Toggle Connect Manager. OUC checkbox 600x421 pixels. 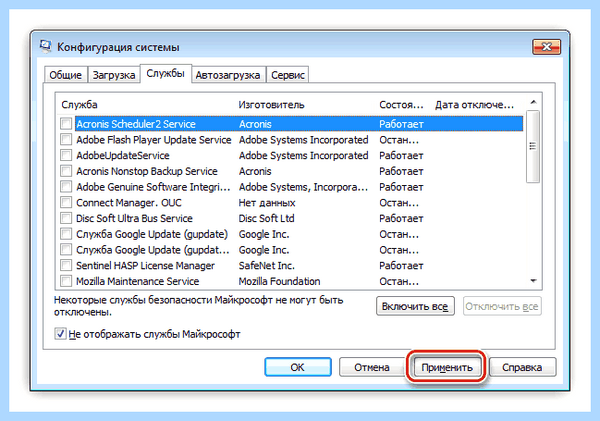66,202
